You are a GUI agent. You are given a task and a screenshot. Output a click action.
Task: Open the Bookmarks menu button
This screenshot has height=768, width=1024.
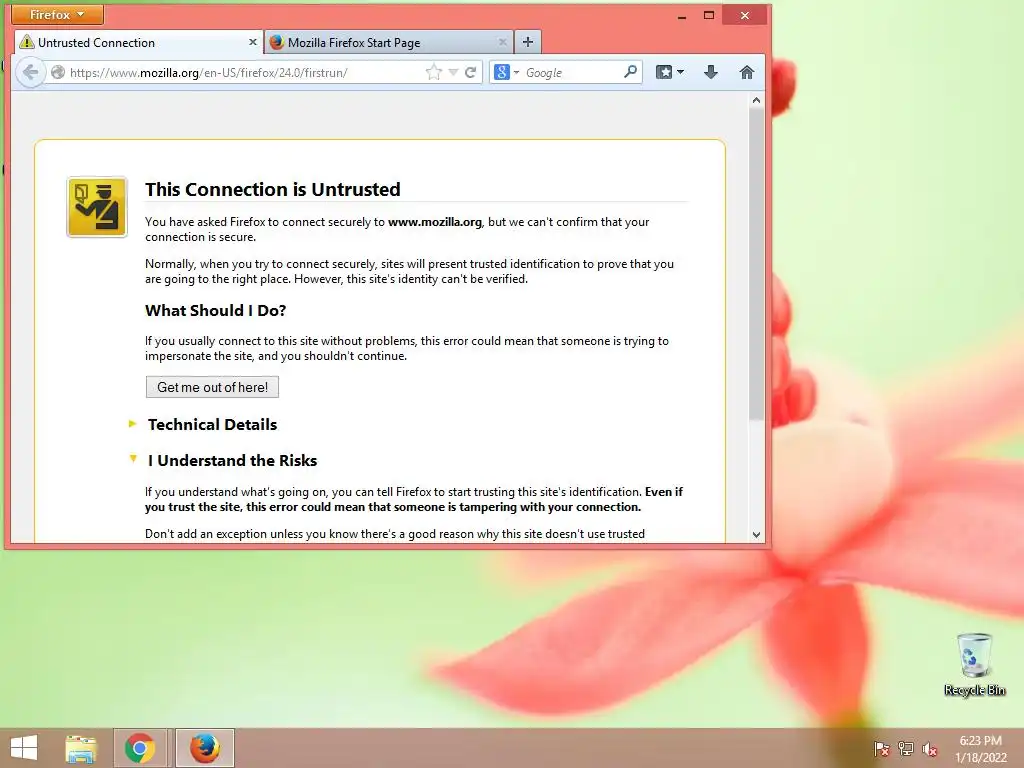(x=669, y=72)
